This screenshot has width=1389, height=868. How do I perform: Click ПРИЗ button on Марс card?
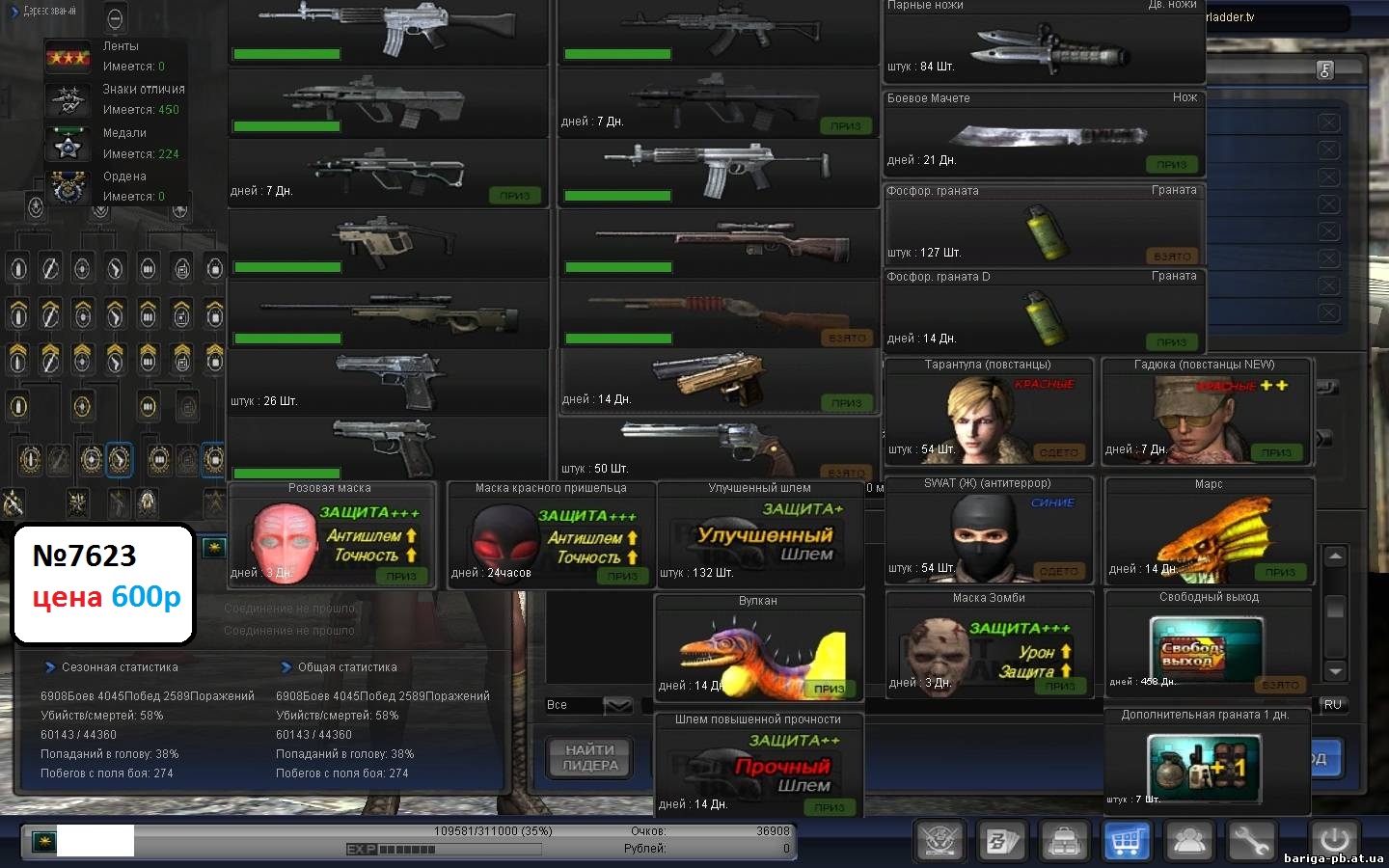(1280, 572)
